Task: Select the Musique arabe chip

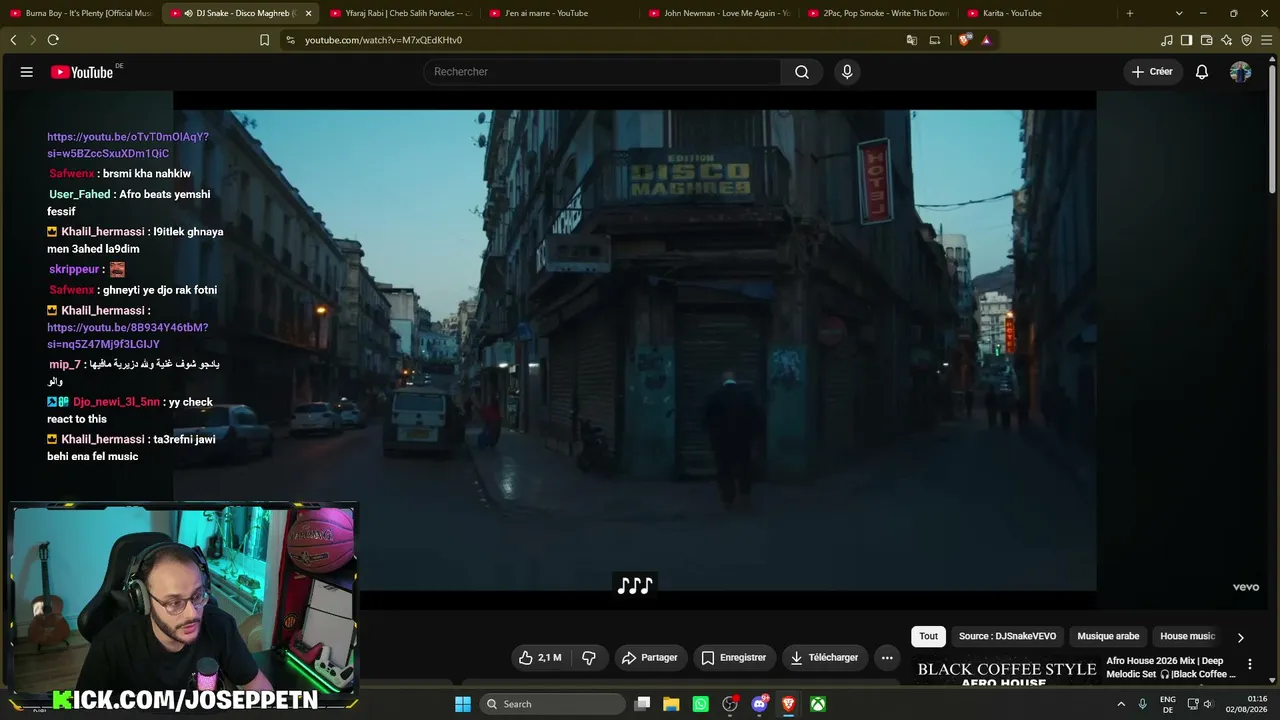Action: point(1108,636)
